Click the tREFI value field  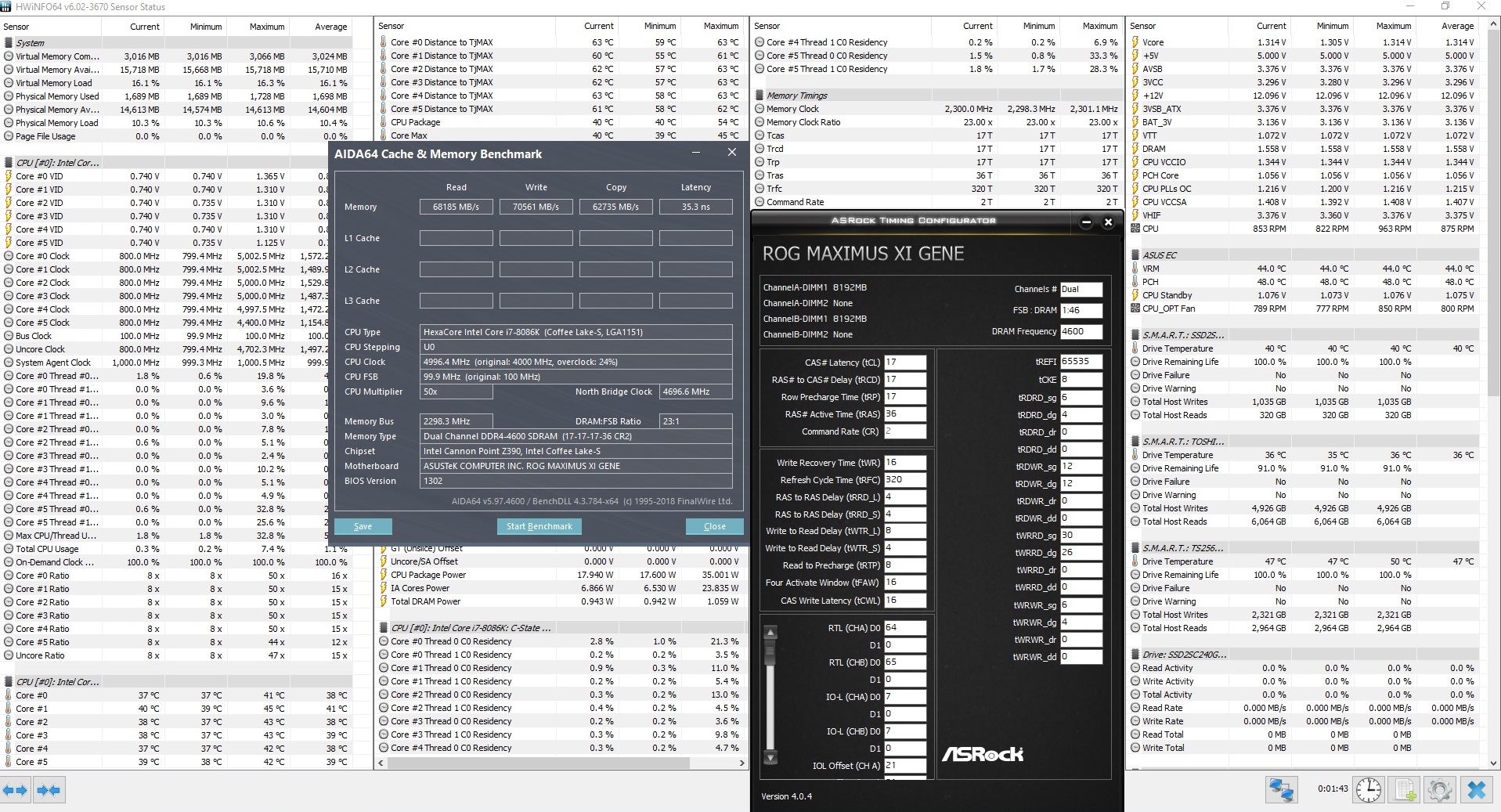tap(1081, 362)
